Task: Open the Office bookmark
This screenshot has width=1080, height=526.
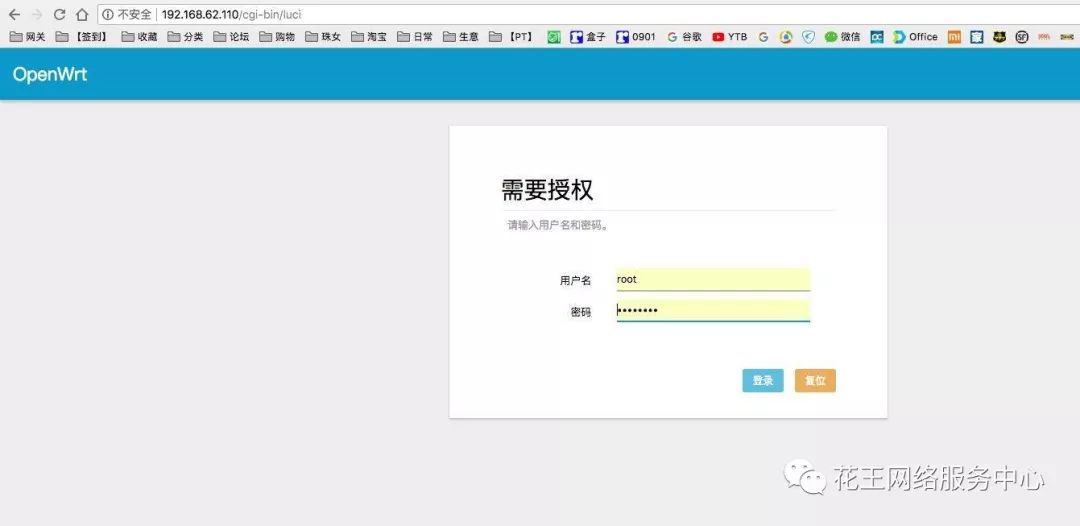Action: pyautogui.click(x=915, y=37)
